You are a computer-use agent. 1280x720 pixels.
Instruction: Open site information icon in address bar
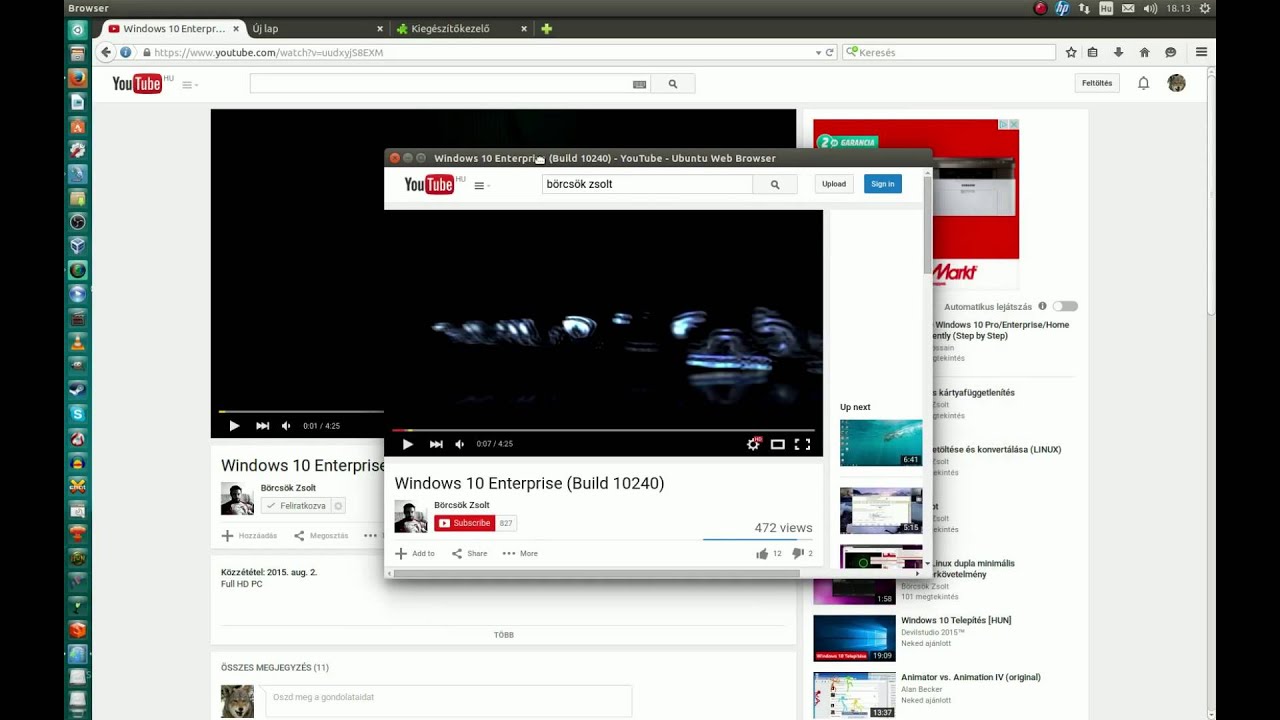click(125, 52)
